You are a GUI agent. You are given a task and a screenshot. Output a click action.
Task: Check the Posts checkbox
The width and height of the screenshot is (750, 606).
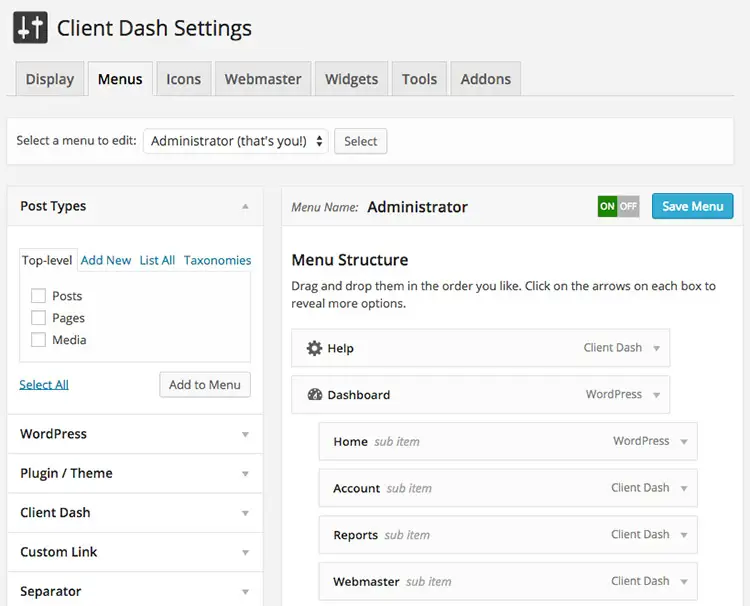point(38,296)
